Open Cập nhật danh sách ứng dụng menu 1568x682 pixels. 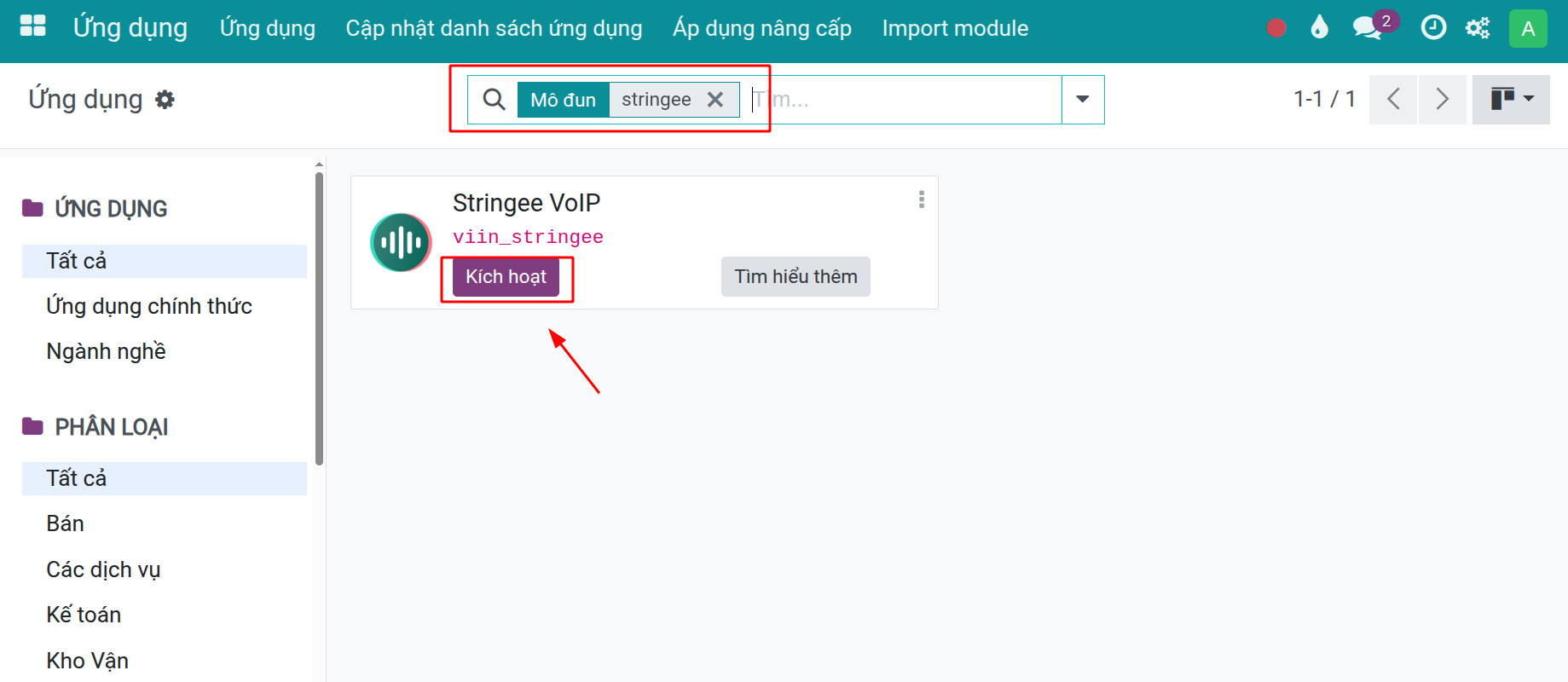pyautogui.click(x=494, y=28)
